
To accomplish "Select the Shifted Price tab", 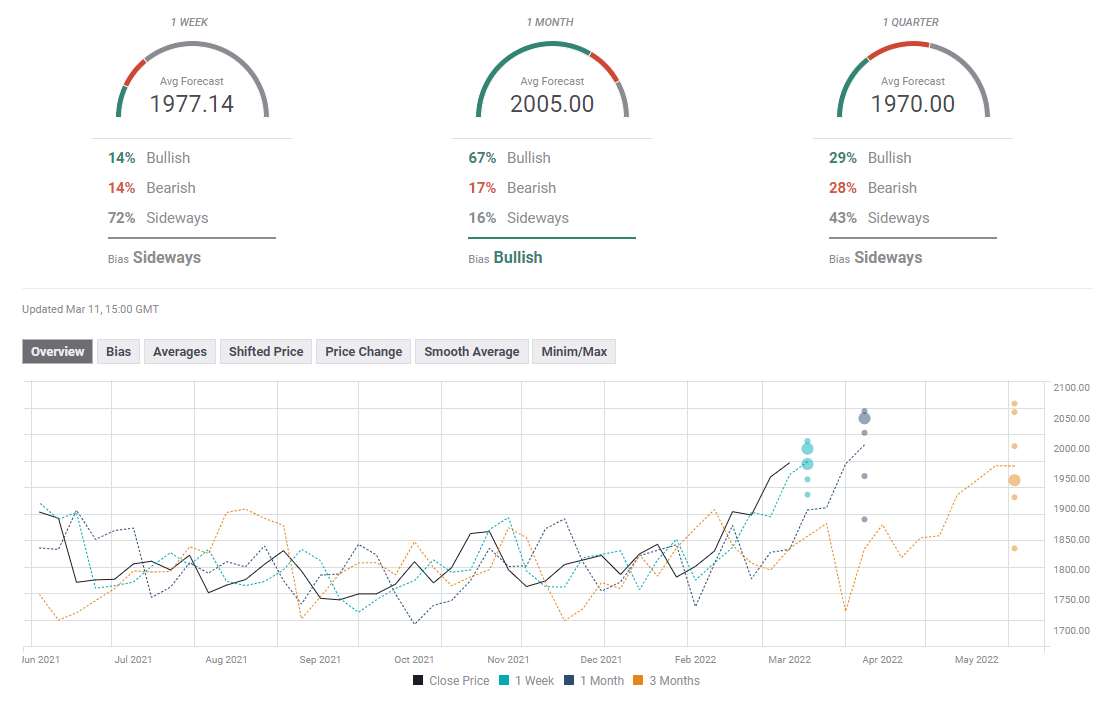I will [x=265, y=351].
